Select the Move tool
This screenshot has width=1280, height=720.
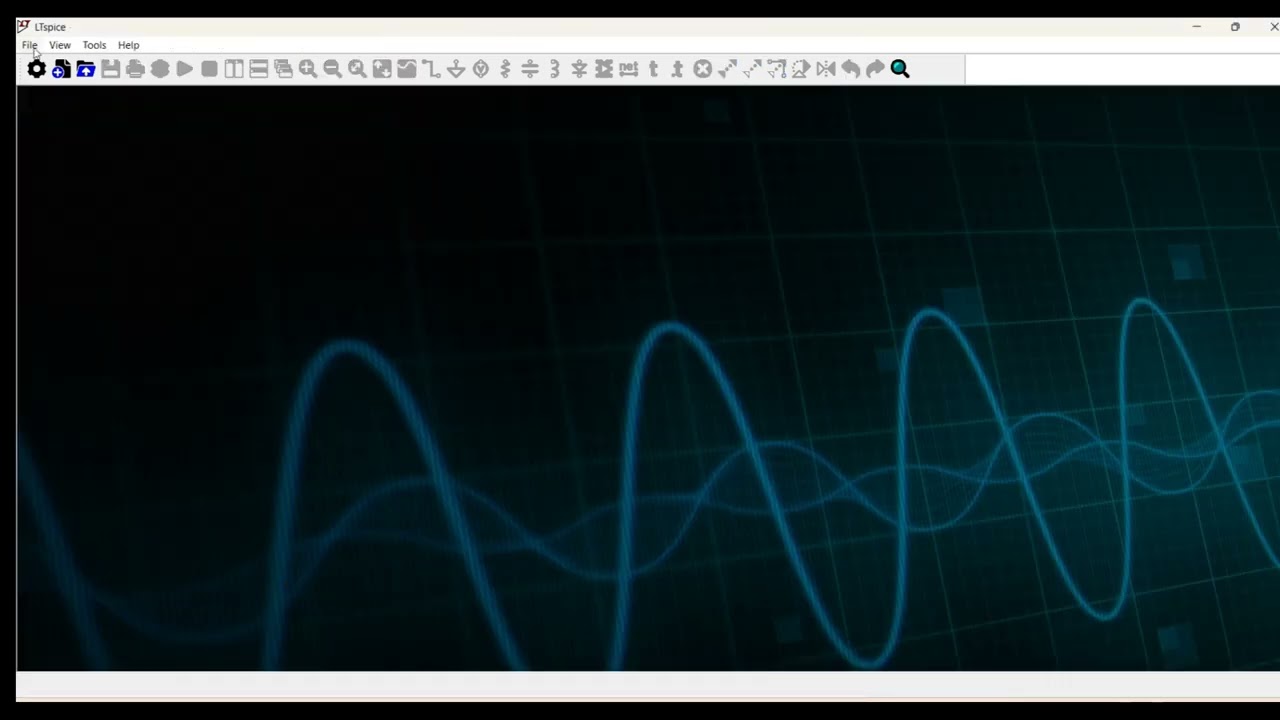752,69
